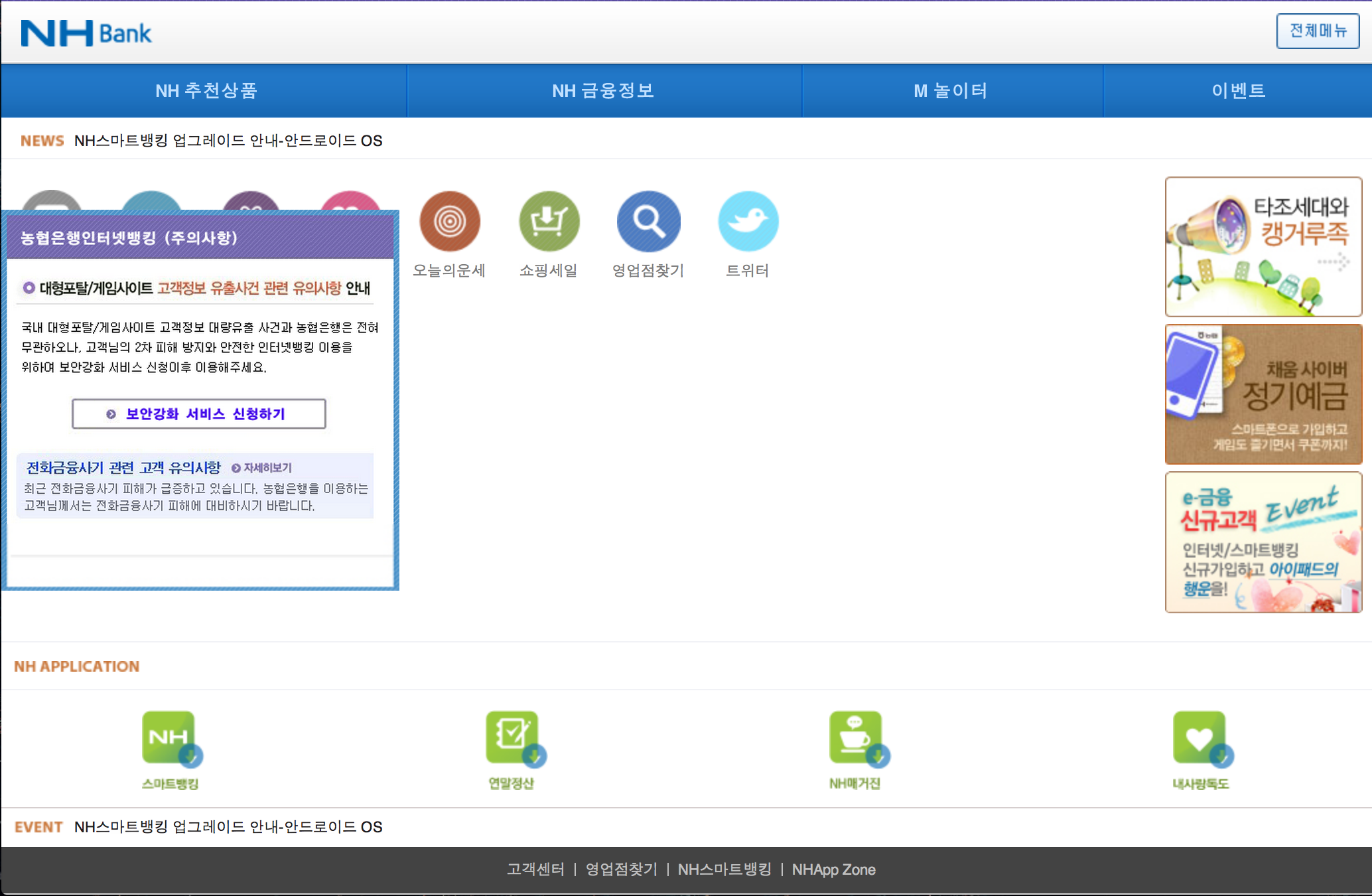Open the 타조세대와 캥거루족 banner
Screen dimensions: 1372x896
tap(1263, 247)
